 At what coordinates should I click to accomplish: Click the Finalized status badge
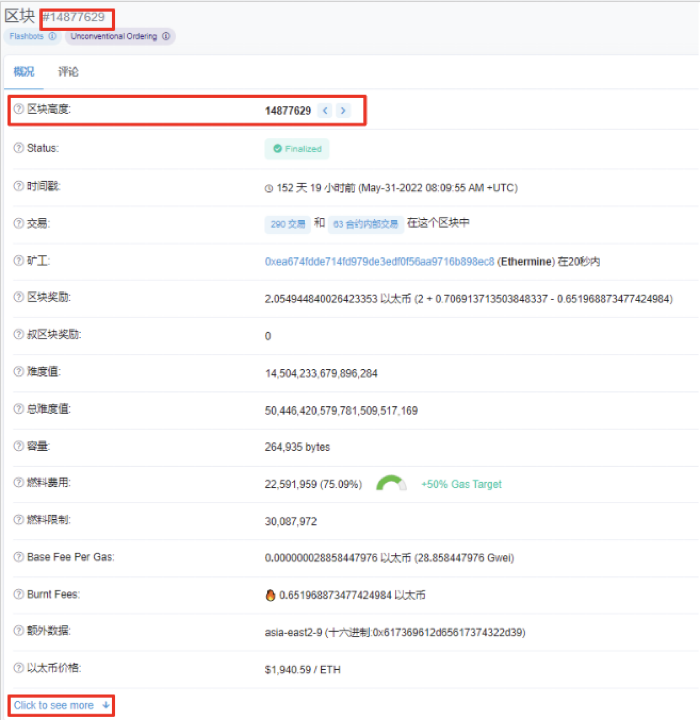[297, 148]
